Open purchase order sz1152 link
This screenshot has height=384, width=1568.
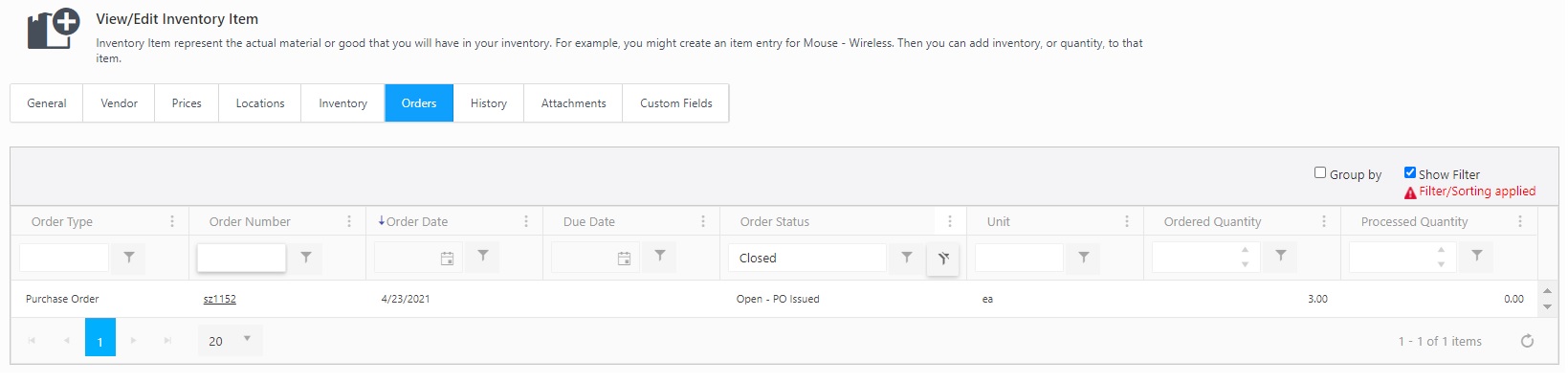pos(219,299)
